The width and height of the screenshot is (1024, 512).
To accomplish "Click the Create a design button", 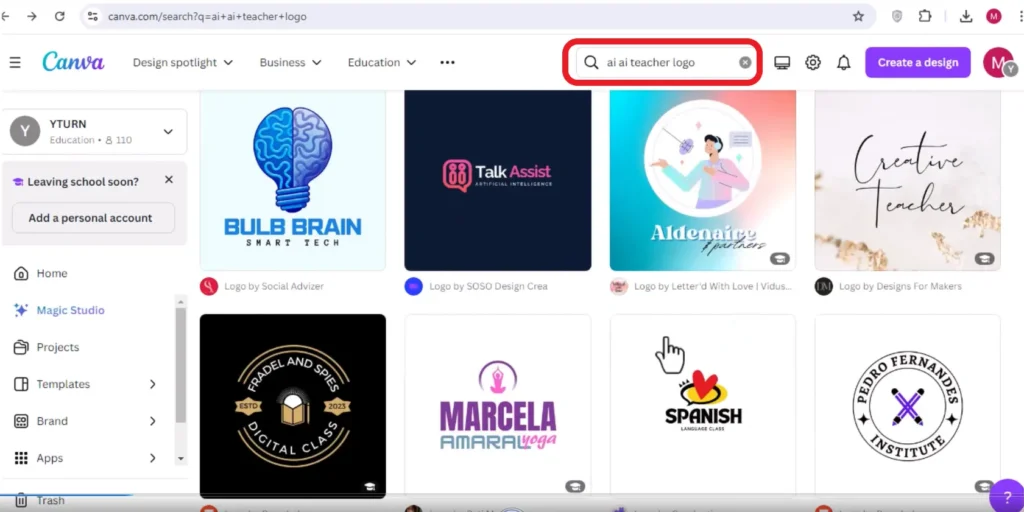I will click(918, 63).
